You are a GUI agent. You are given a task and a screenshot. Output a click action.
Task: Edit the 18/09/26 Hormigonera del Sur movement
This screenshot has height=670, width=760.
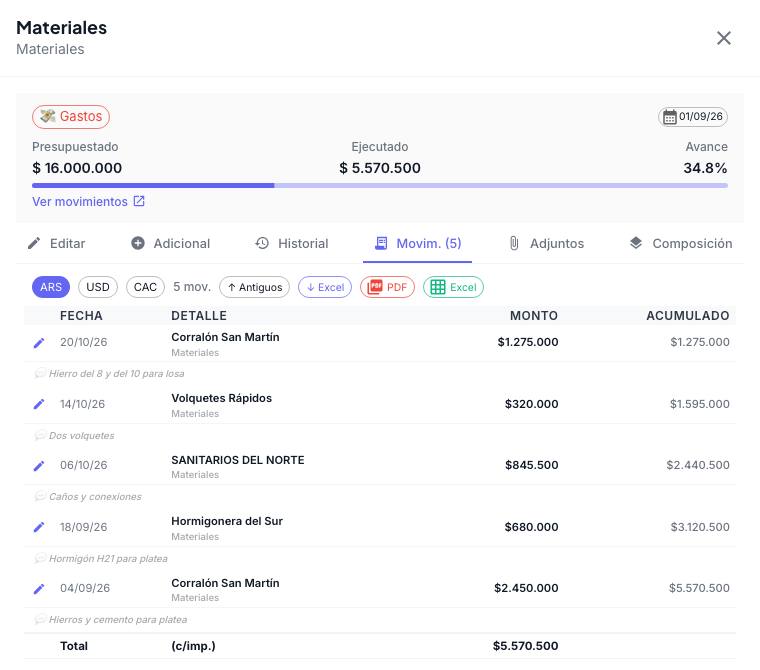[39, 527]
